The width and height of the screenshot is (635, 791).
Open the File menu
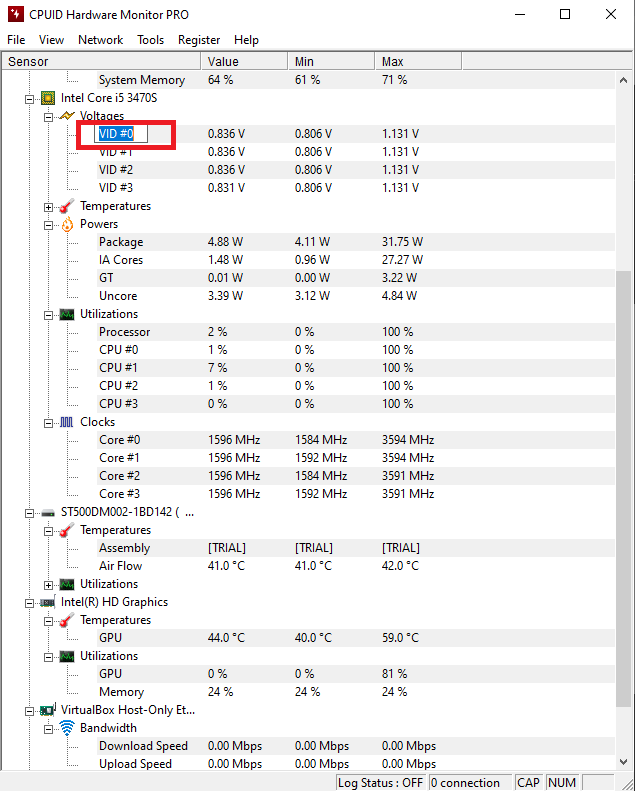click(16, 40)
